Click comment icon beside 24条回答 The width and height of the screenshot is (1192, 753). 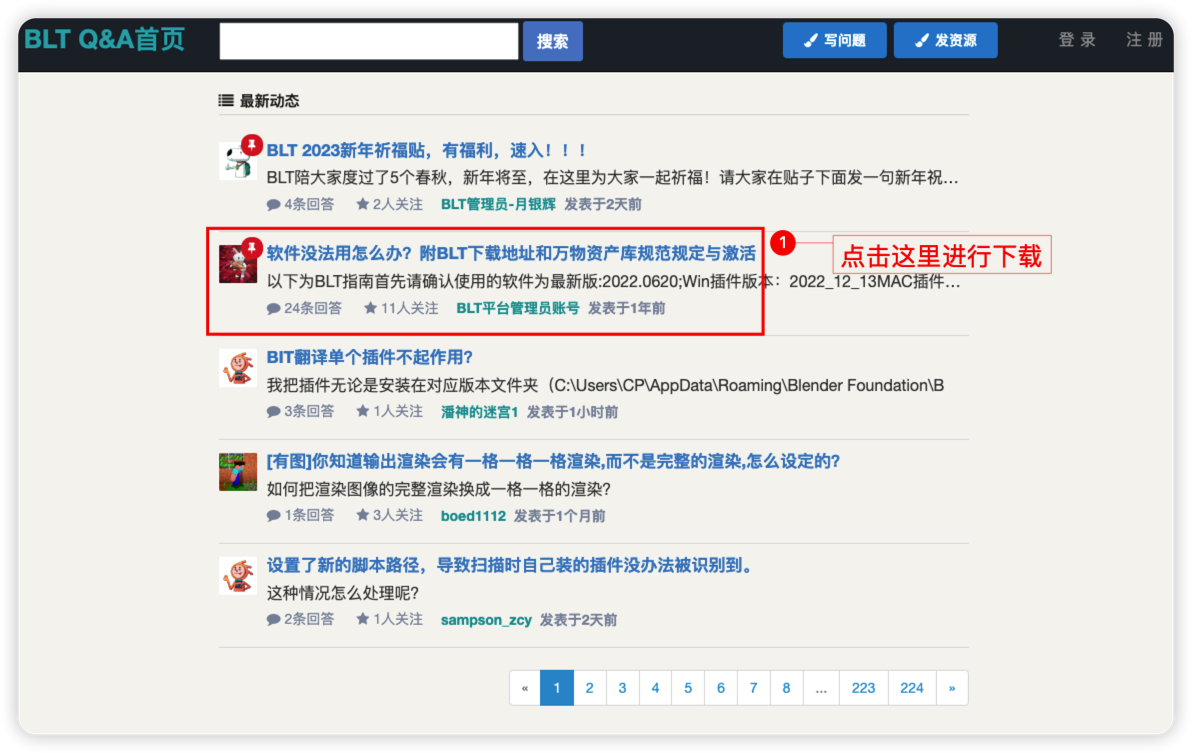[x=274, y=308]
